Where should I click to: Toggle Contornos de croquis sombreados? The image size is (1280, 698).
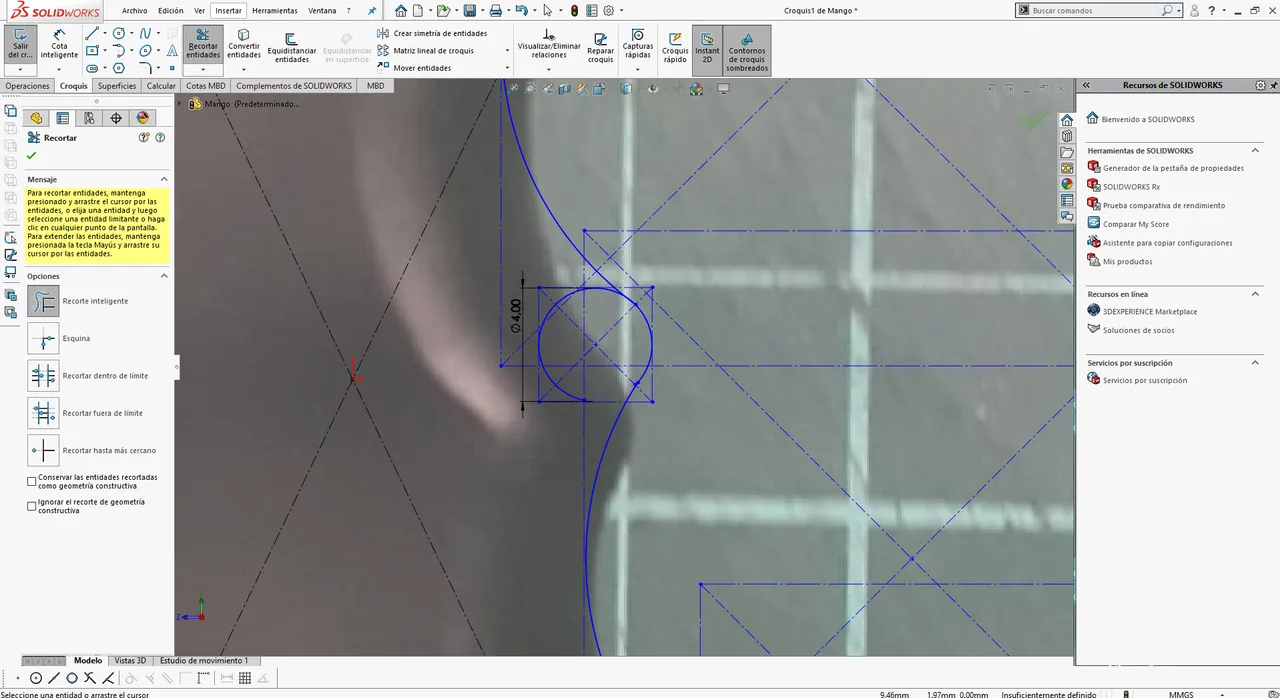(748, 50)
